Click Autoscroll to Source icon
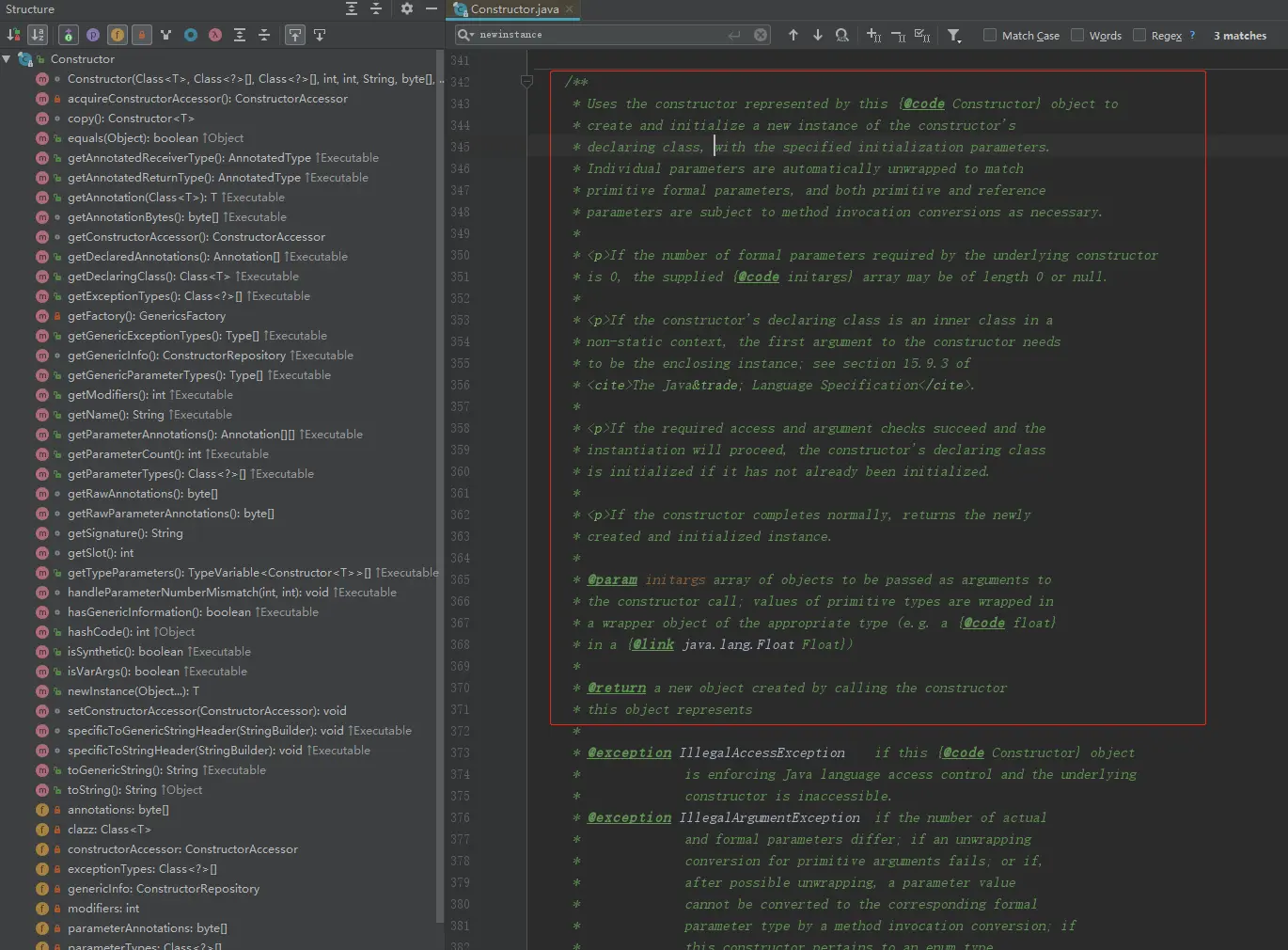Image resolution: width=1288 pixels, height=950 pixels. 295,35
